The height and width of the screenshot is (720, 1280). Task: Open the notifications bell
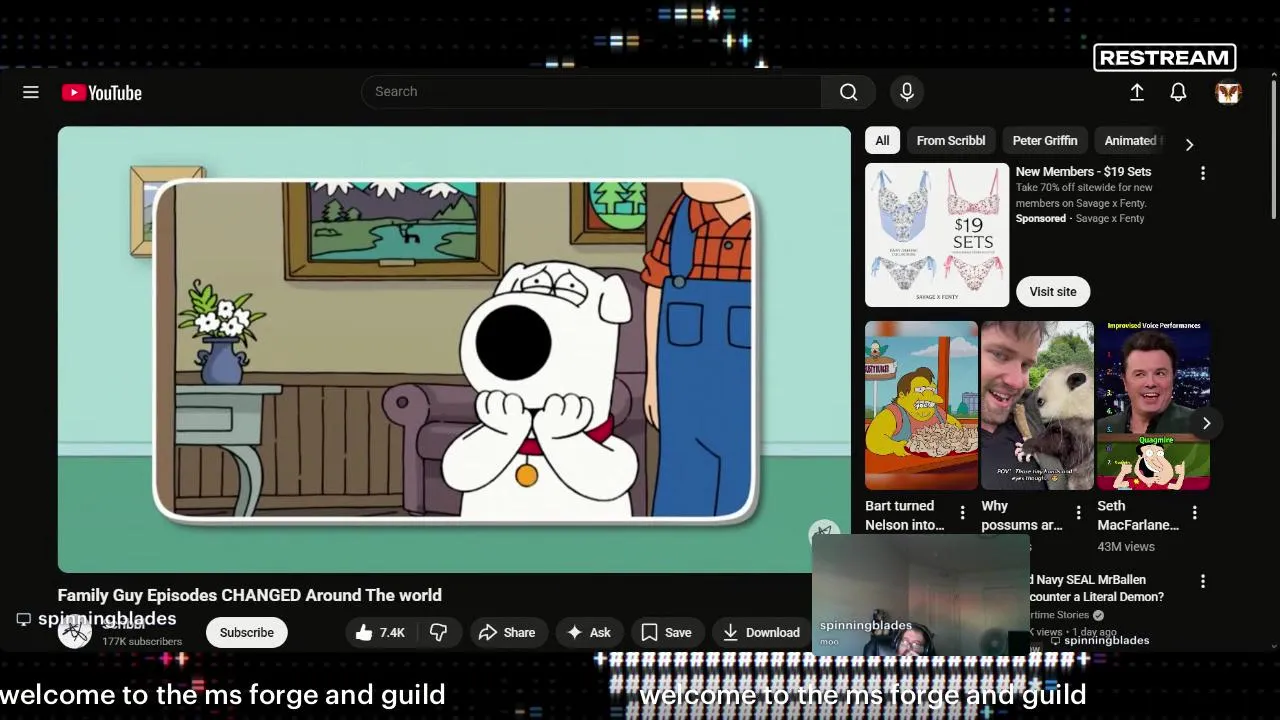pos(1178,92)
